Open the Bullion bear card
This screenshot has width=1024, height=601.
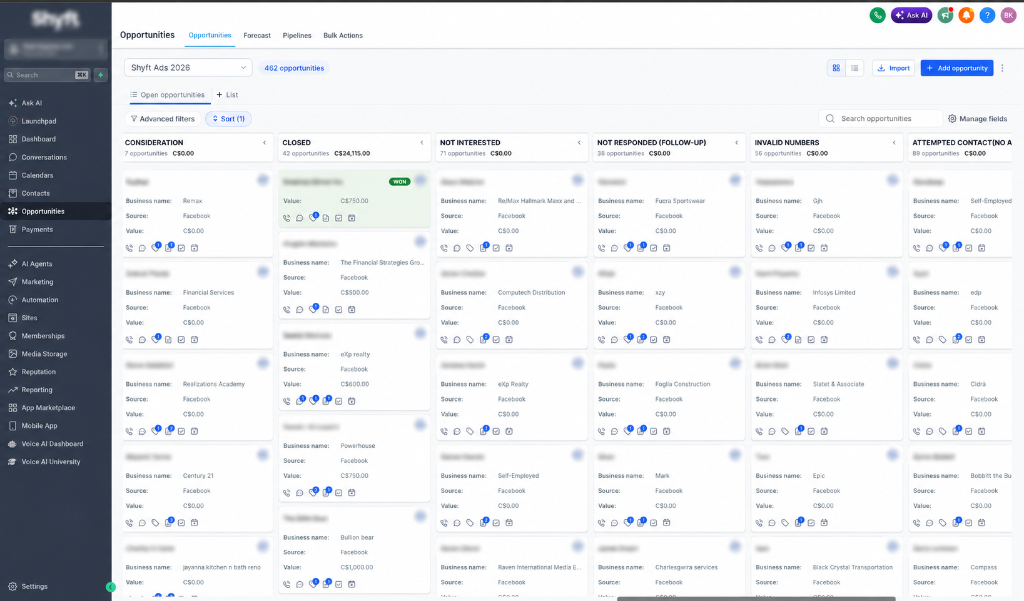355,551
